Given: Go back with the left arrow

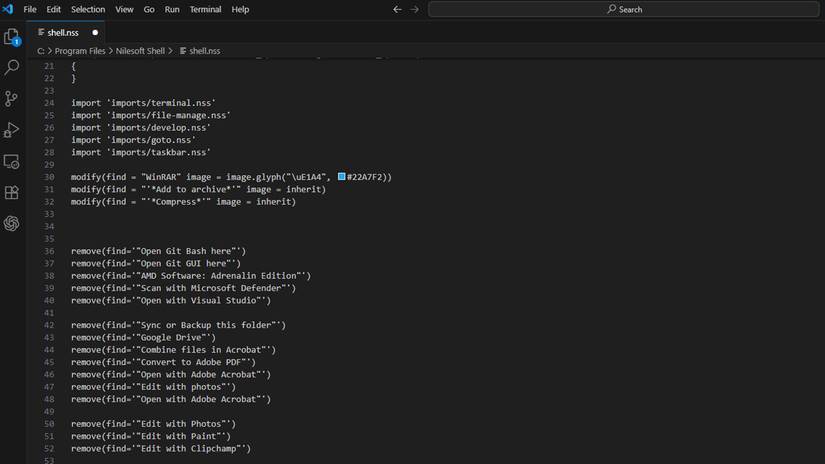Looking at the screenshot, I should coord(397,9).
